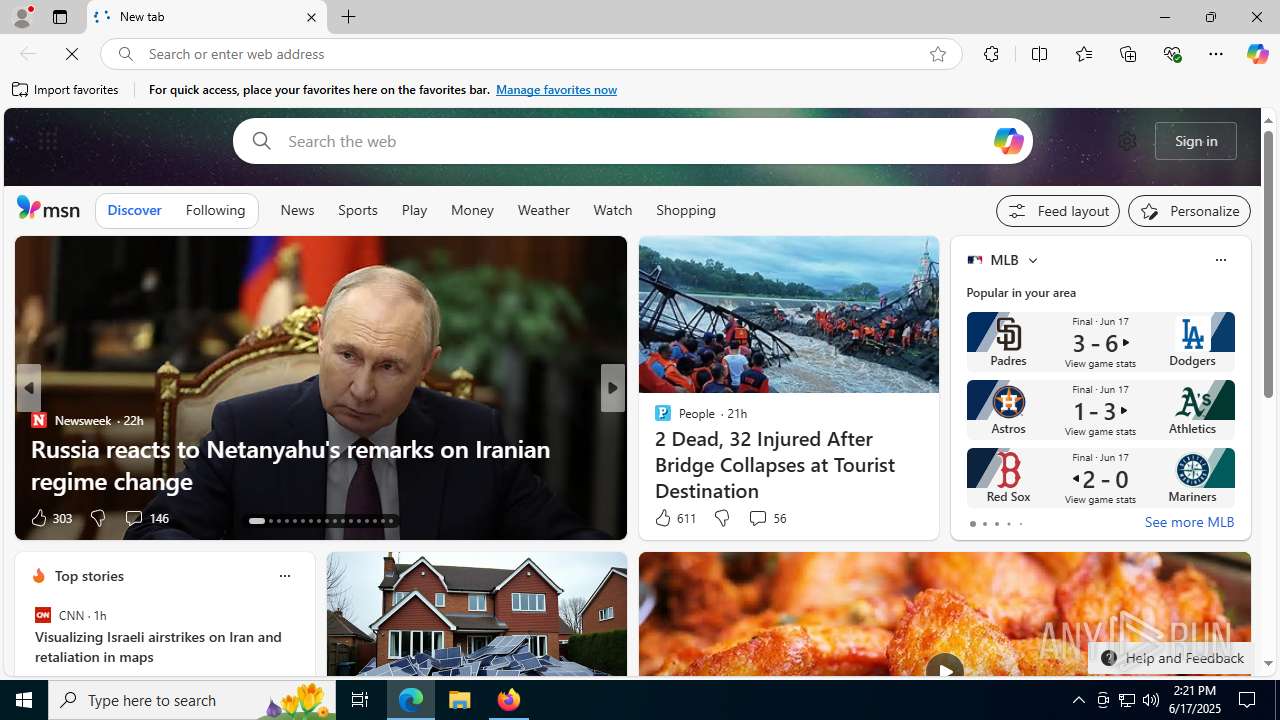Open the Shopping menu item

coord(686,210)
